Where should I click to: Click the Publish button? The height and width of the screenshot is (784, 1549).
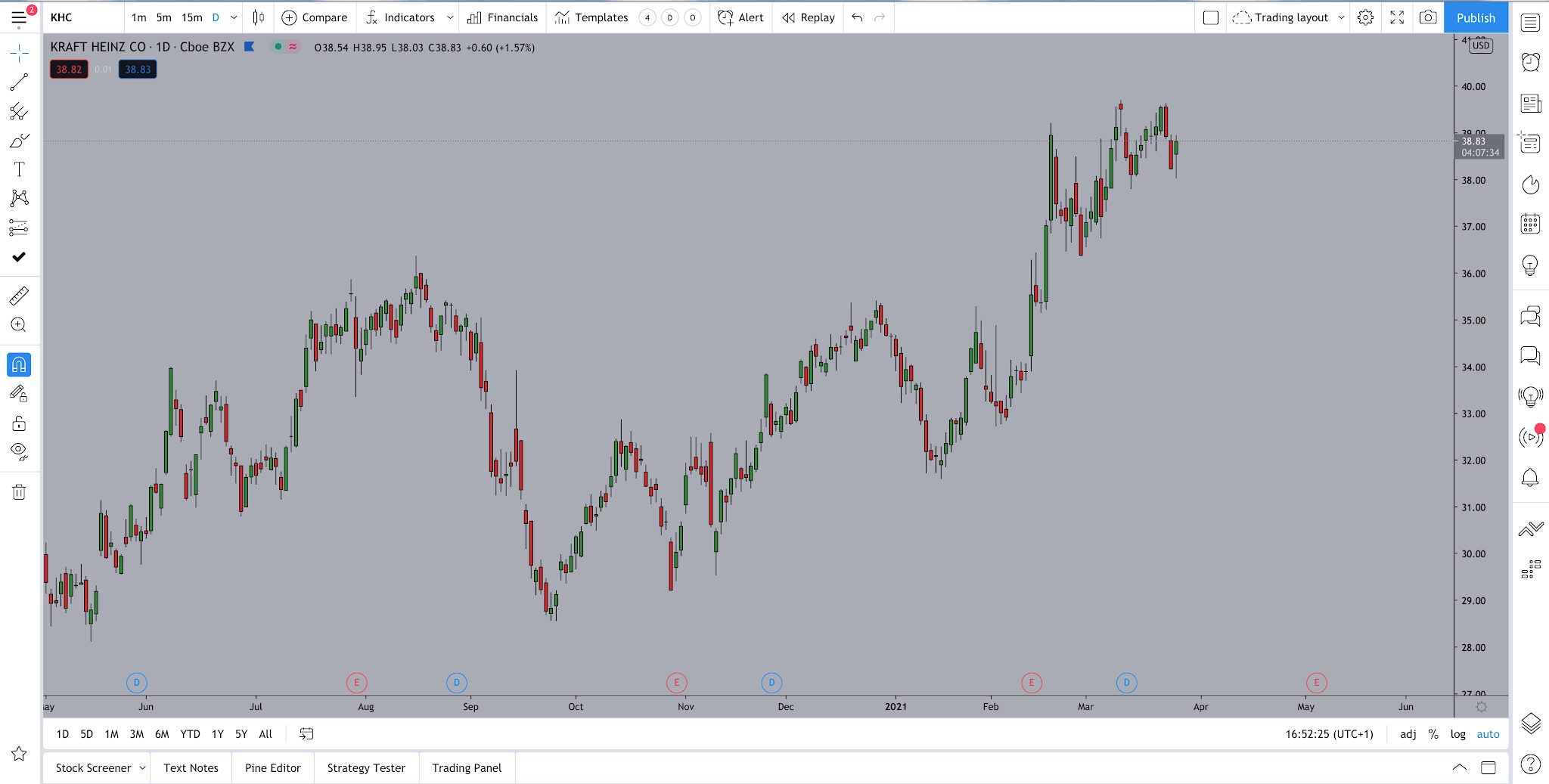point(1476,17)
